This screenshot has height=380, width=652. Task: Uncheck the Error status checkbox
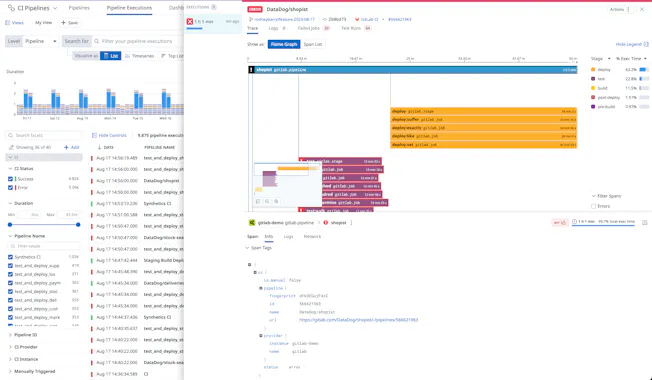pyautogui.click(x=10, y=188)
